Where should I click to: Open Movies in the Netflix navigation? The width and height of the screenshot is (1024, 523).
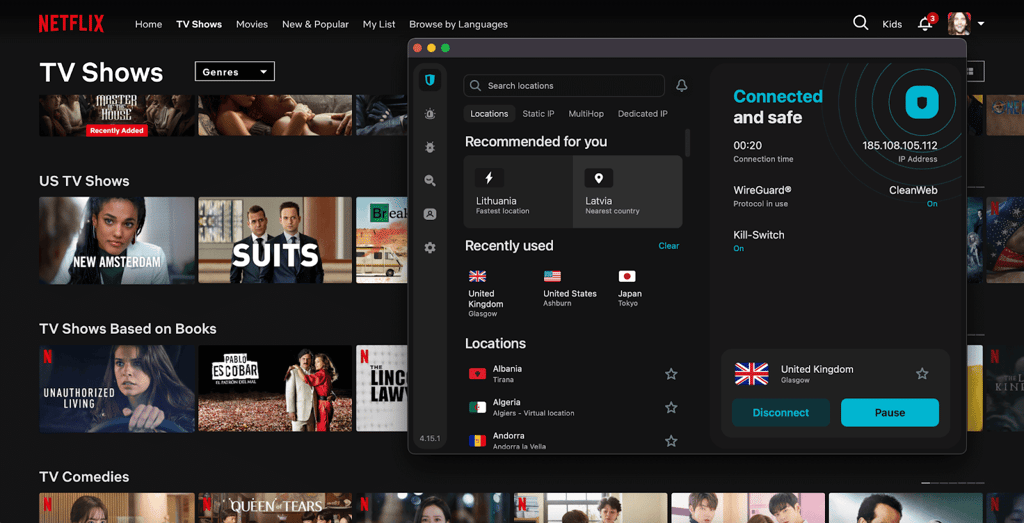click(x=252, y=24)
